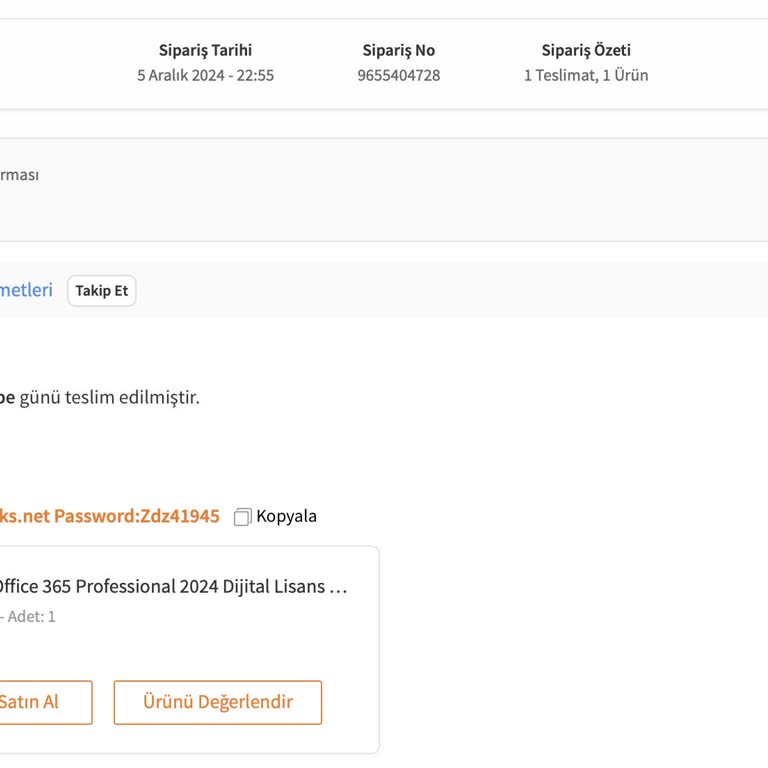Open the blue seller link ending in 'metleri'
This screenshot has height=768, width=768.
pos(26,290)
